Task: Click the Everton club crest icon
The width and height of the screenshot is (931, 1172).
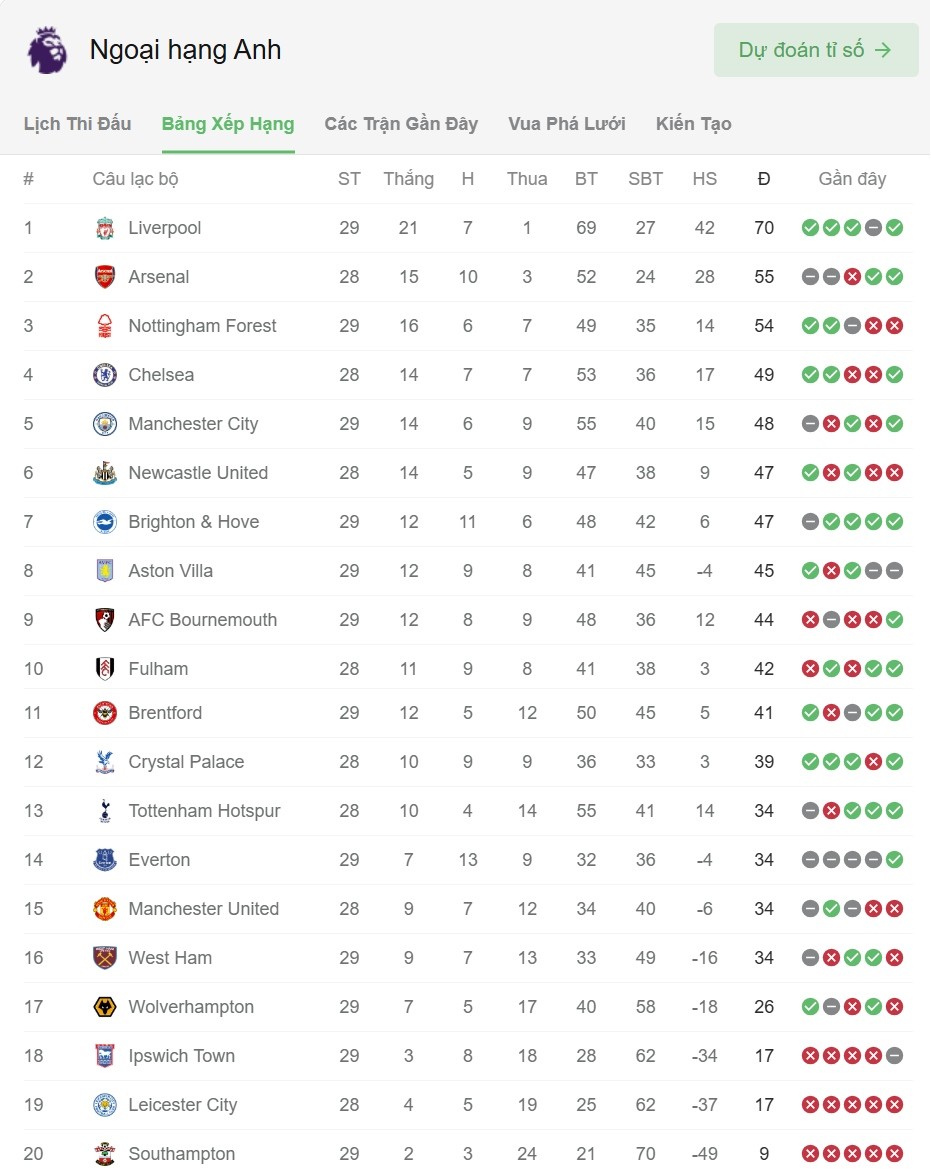Action: pyautogui.click(x=105, y=860)
